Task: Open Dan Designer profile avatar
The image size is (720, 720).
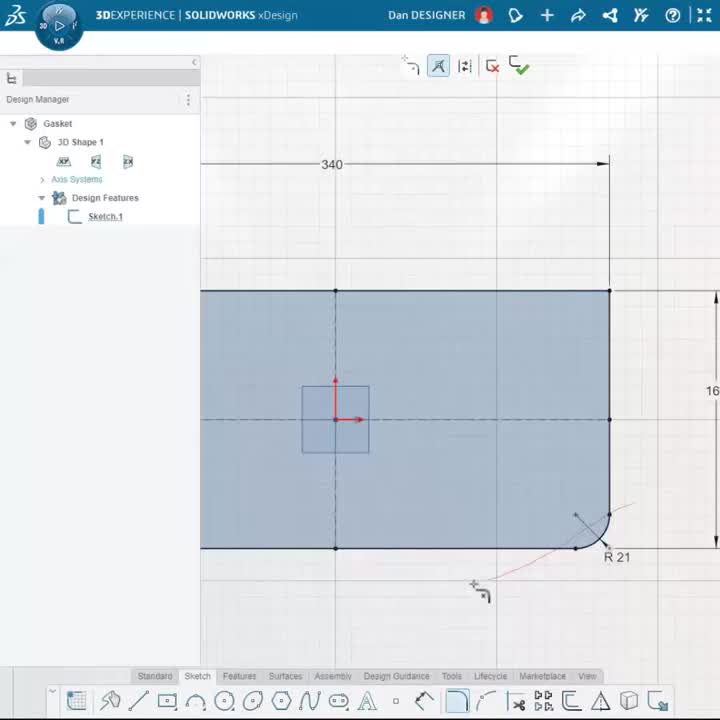Action: [484, 15]
